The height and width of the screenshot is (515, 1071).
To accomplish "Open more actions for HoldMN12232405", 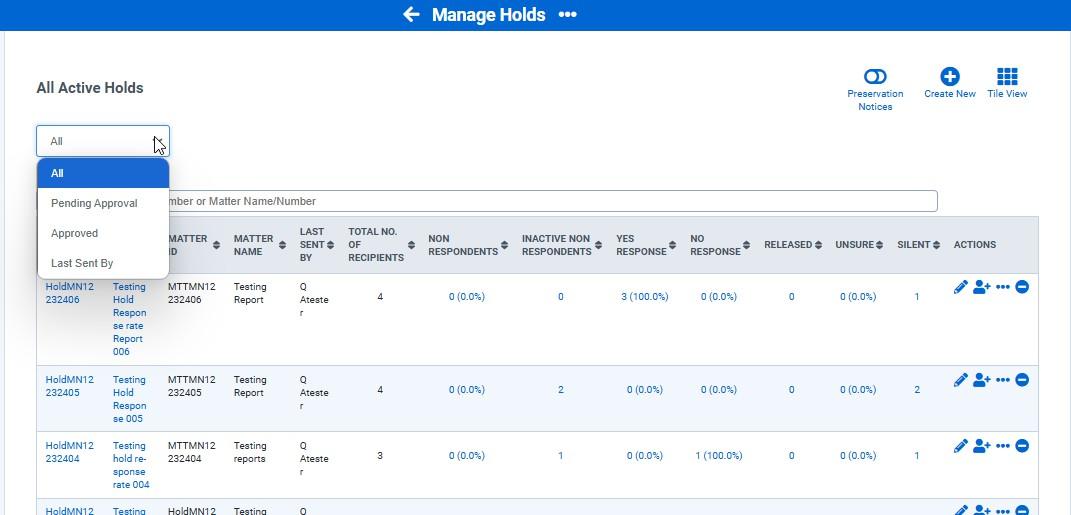I will (x=1003, y=380).
